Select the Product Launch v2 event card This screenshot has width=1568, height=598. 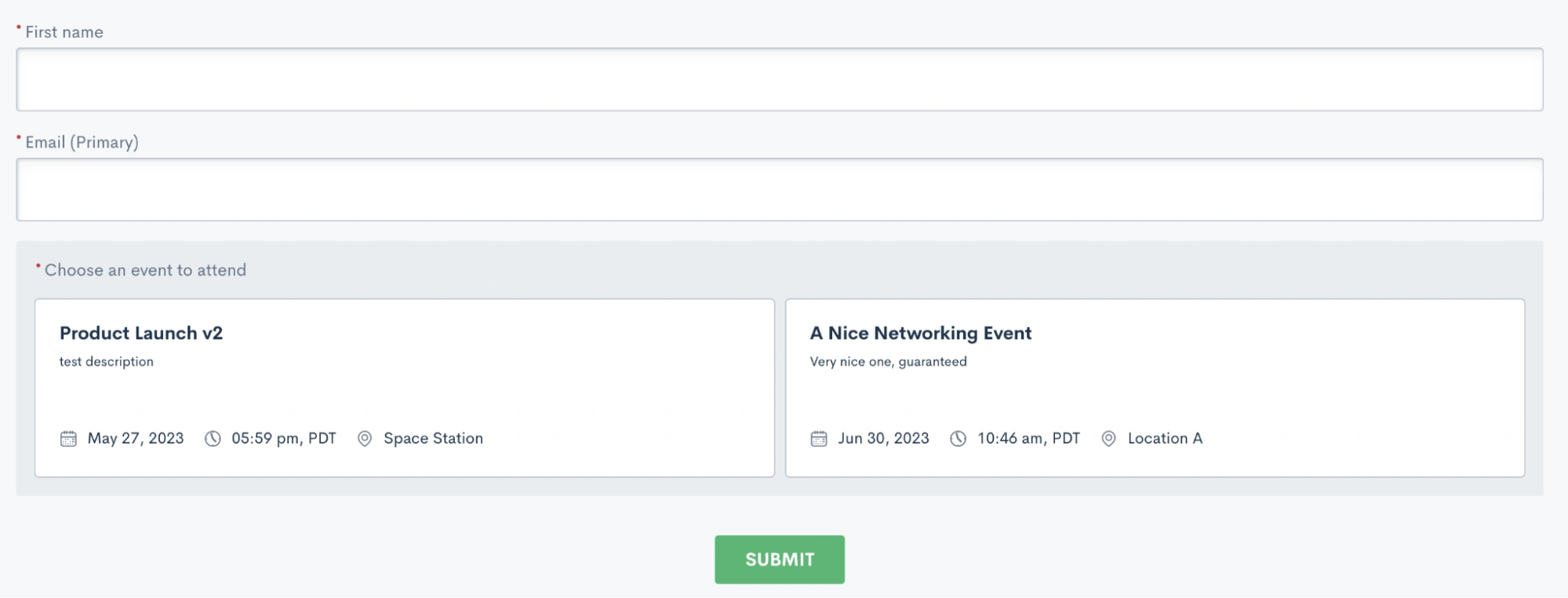pos(405,388)
